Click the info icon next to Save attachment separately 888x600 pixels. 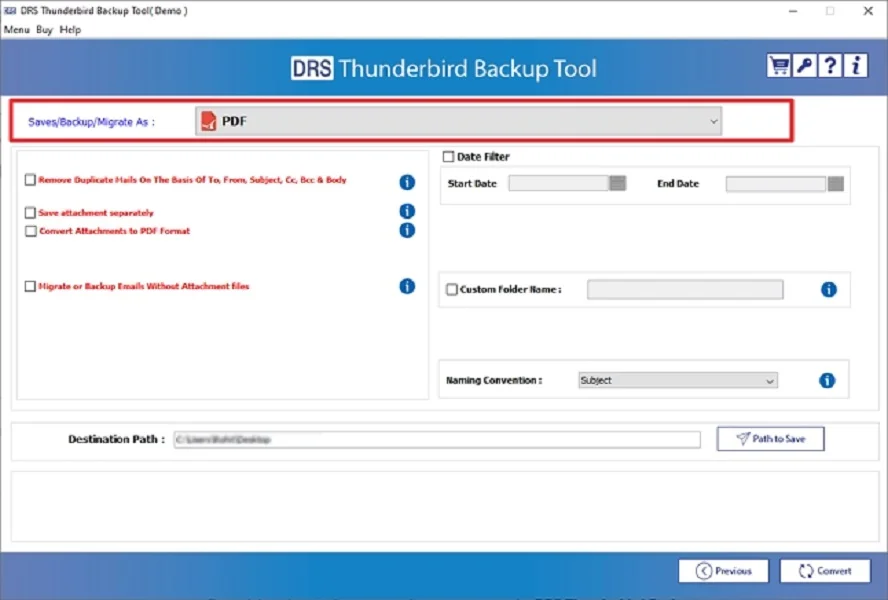click(x=406, y=211)
